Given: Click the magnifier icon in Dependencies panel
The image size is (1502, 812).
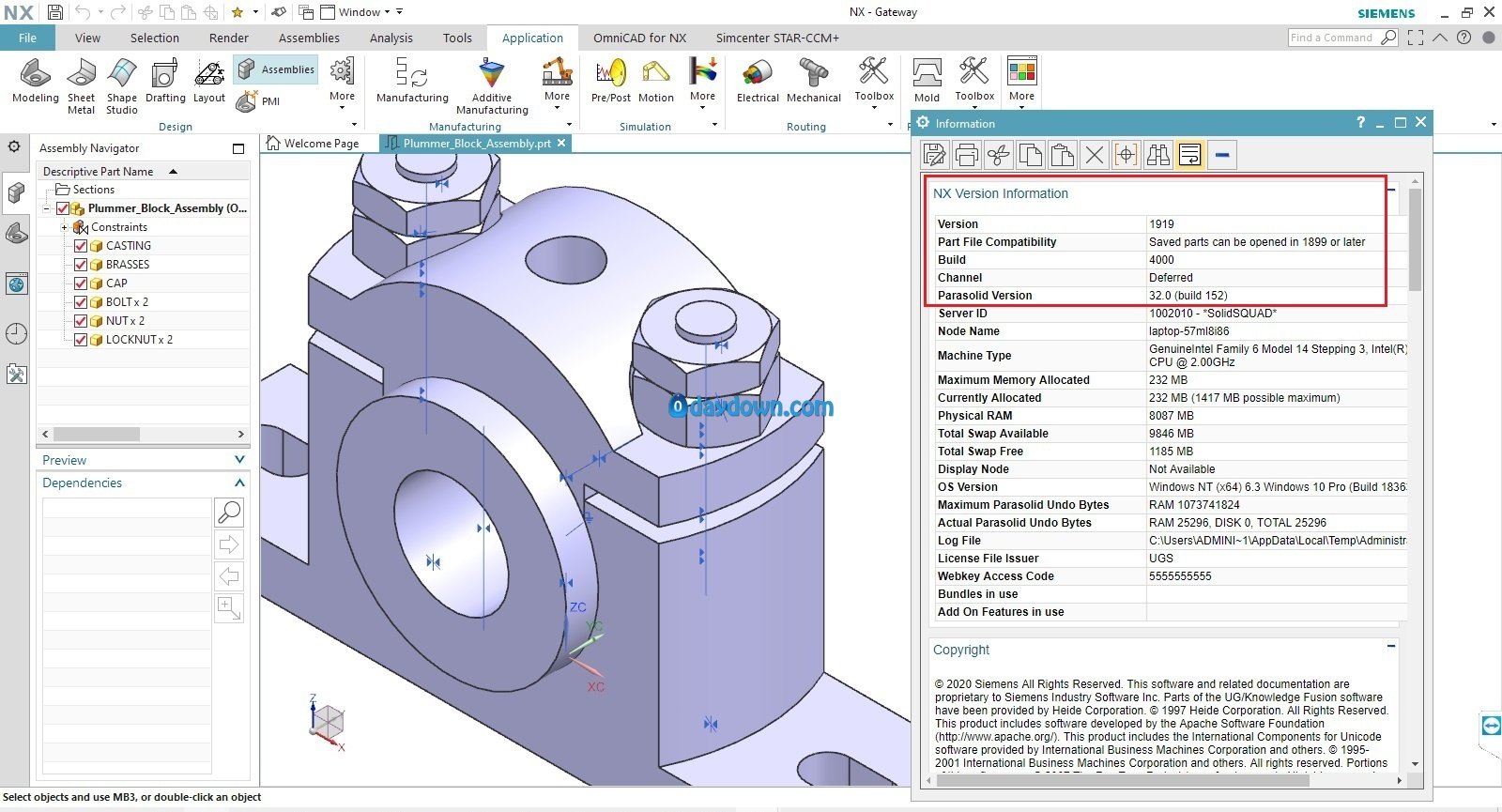Looking at the screenshot, I should coord(229,512).
